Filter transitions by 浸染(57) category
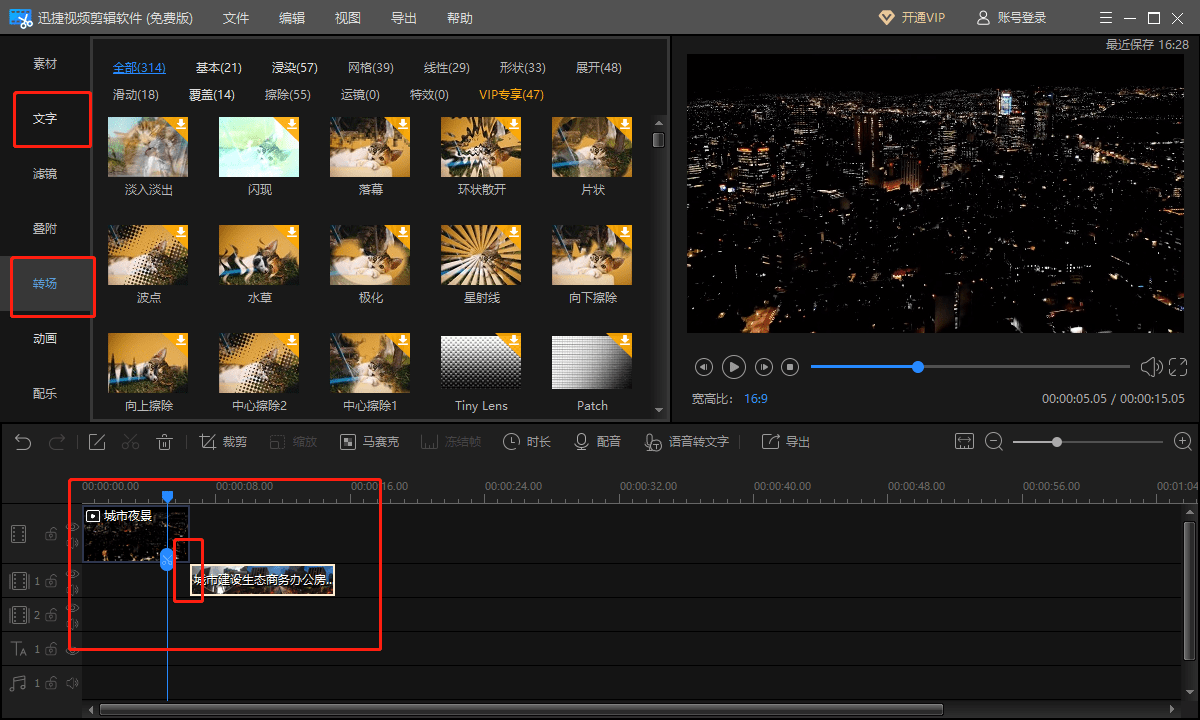1200x720 pixels. tap(295, 68)
